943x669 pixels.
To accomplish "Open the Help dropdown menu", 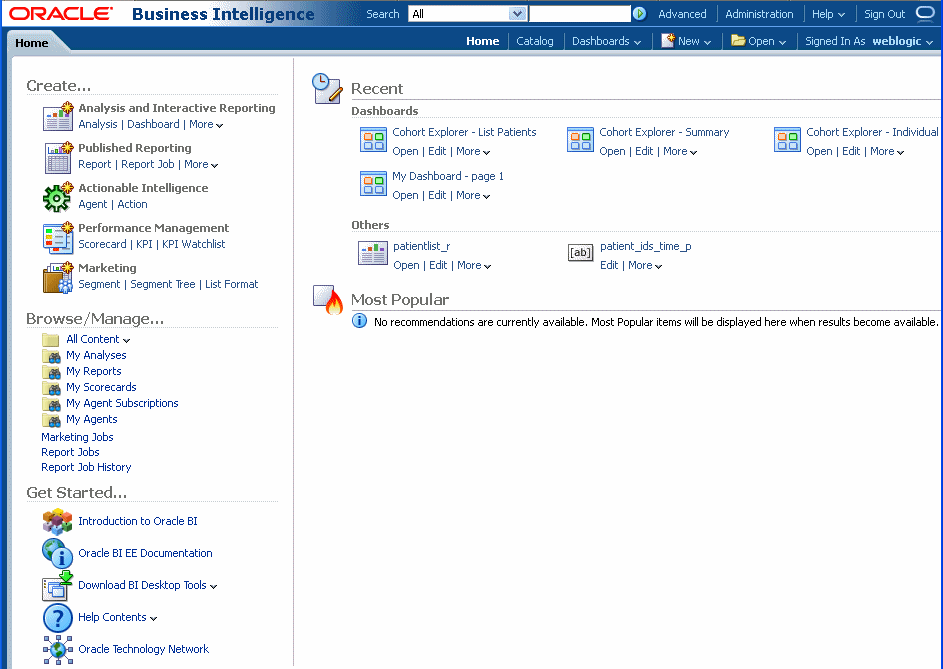I will (828, 14).
